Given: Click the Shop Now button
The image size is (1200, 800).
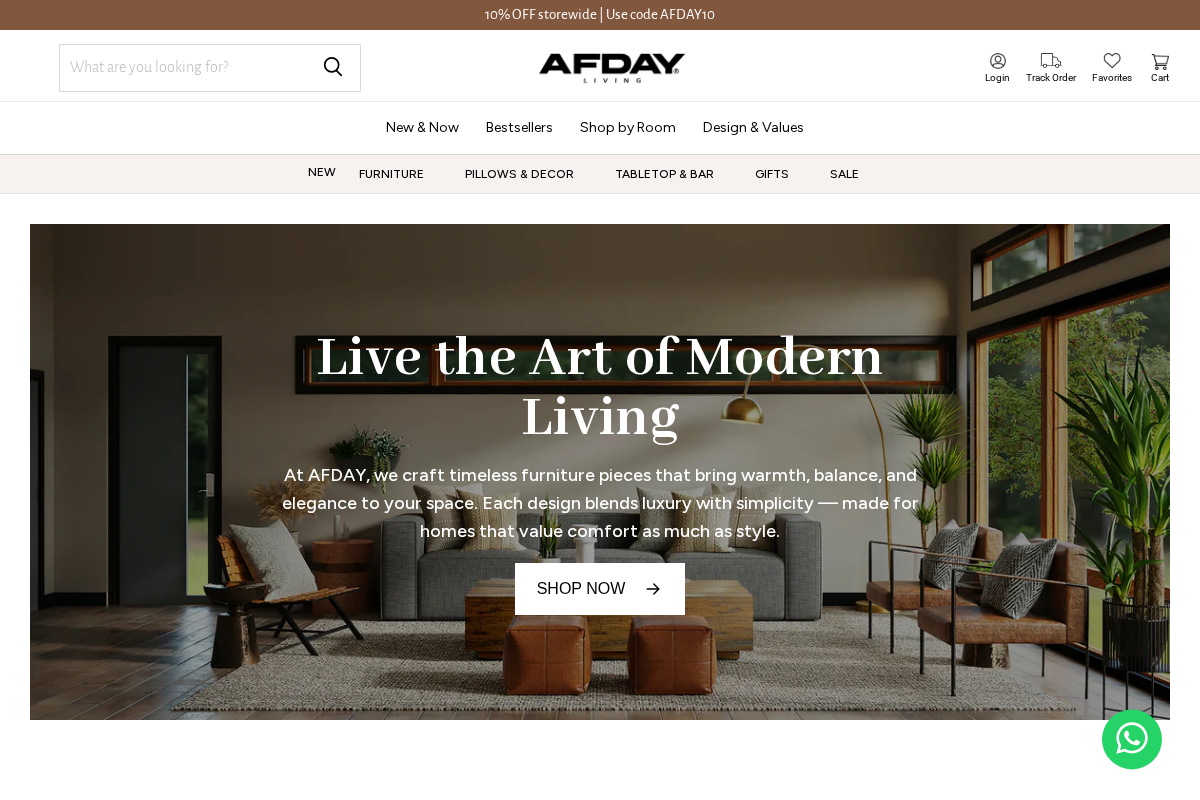Looking at the screenshot, I should click(600, 589).
